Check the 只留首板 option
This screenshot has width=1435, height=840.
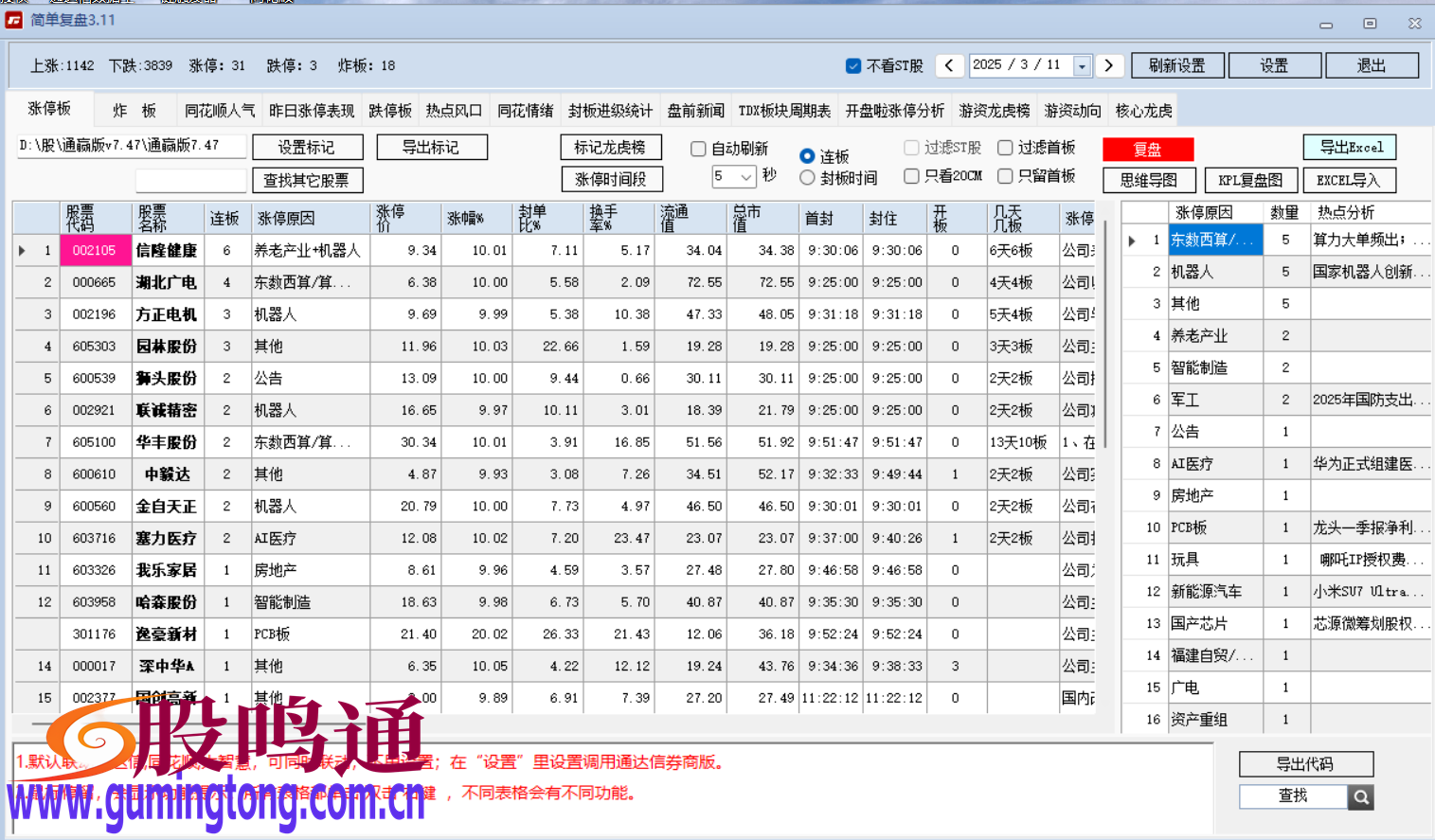click(x=1005, y=176)
